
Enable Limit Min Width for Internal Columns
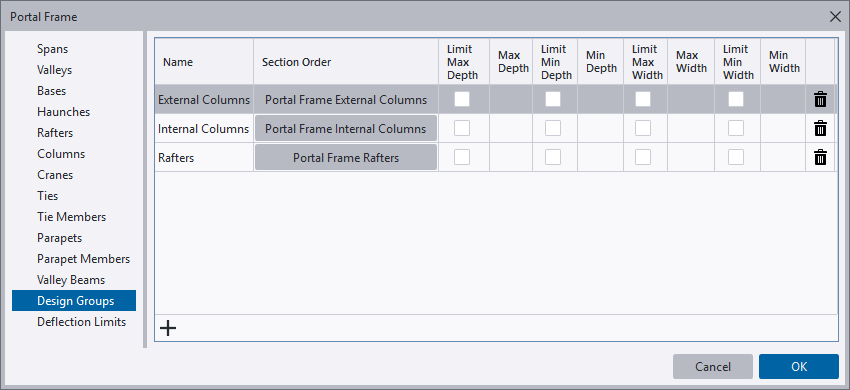(x=736, y=128)
